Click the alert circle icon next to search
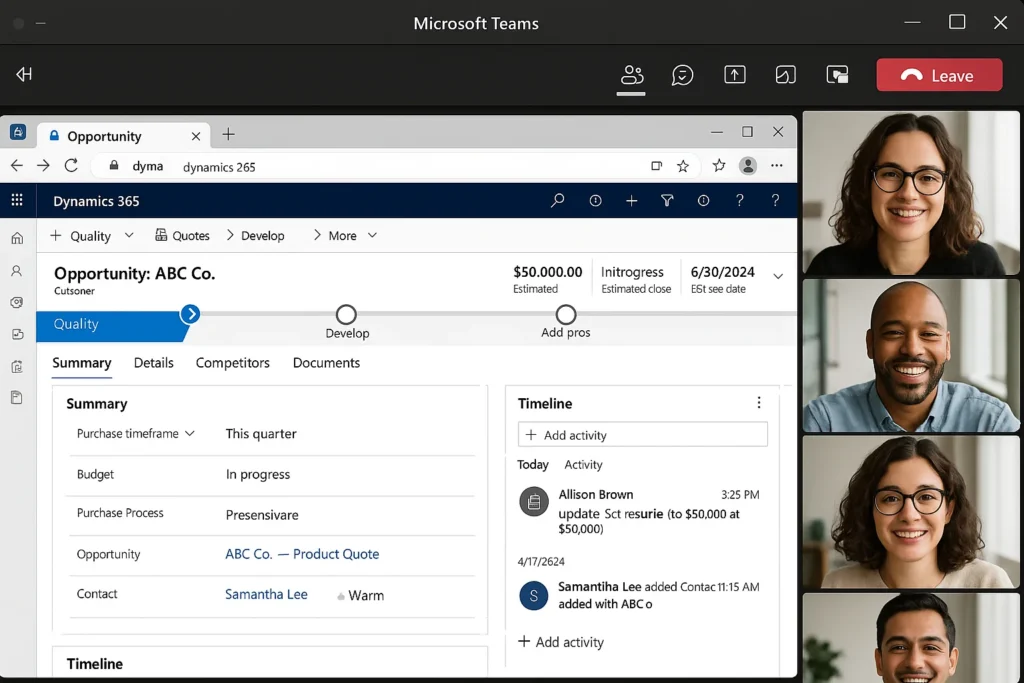The image size is (1024, 683). pyautogui.click(x=596, y=201)
